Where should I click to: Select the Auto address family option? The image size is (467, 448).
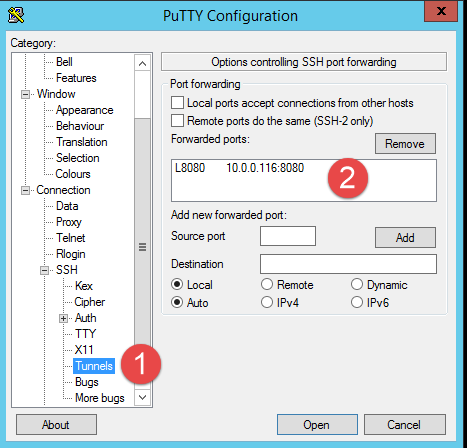pyautogui.click(x=177, y=303)
